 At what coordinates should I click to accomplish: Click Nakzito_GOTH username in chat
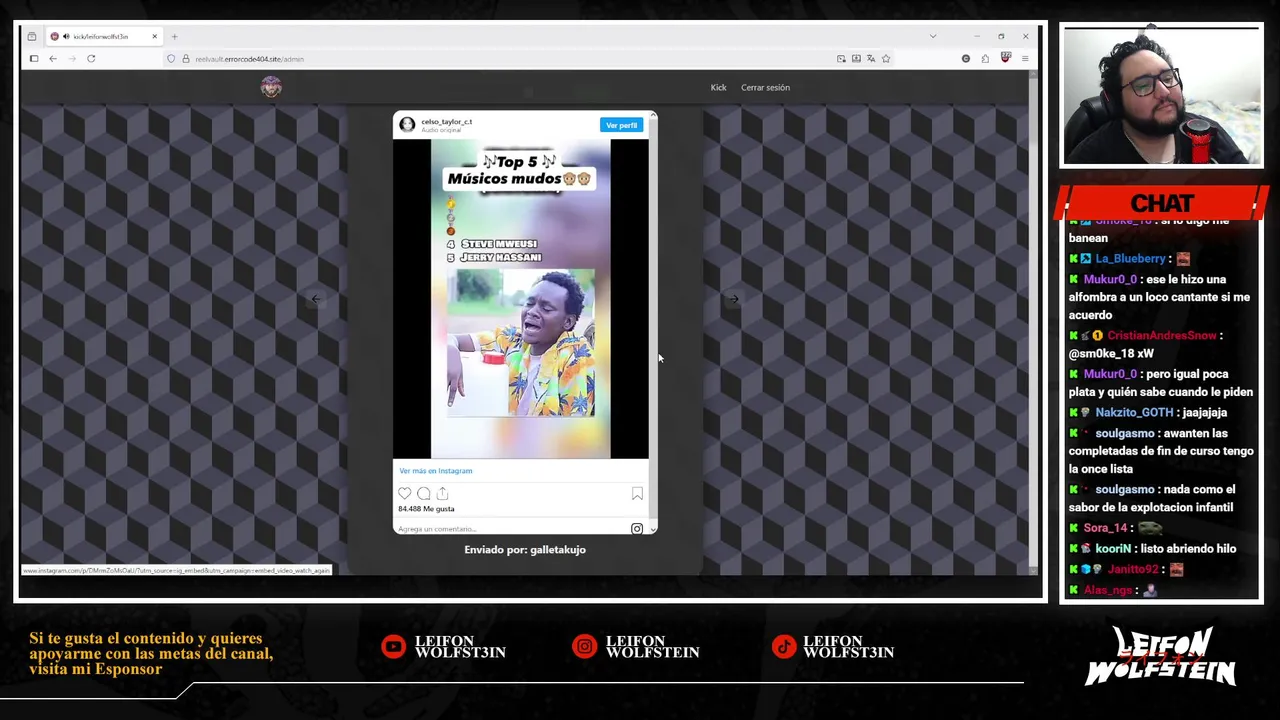1134,413
